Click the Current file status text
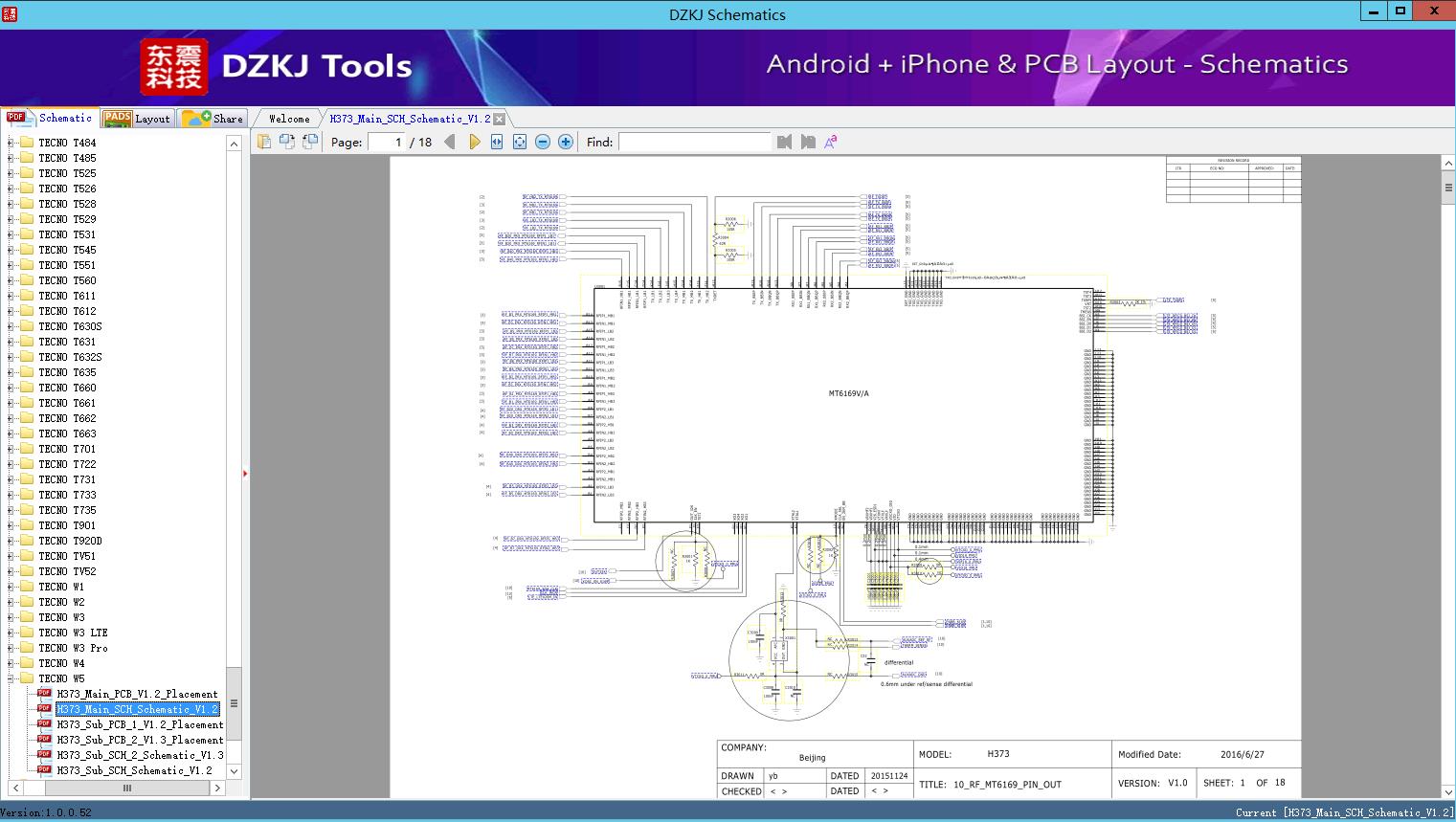Image resolution: width=1456 pixels, height=822 pixels. click(x=1344, y=812)
